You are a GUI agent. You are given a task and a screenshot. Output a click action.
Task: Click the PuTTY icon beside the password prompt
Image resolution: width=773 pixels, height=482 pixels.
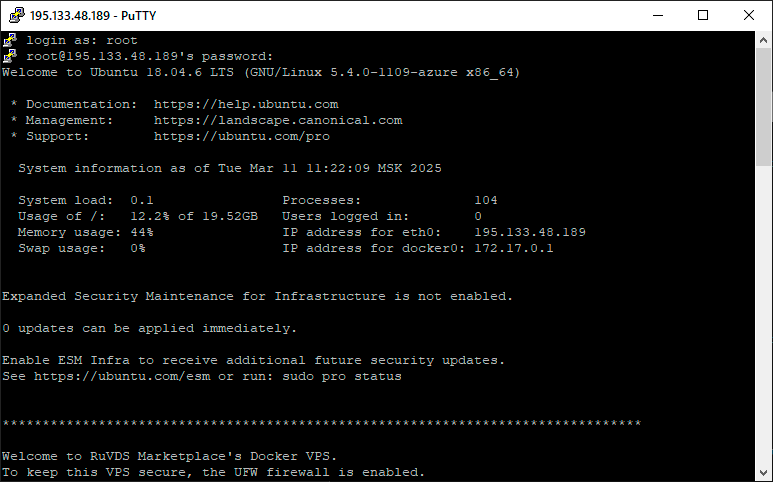tap(10, 56)
